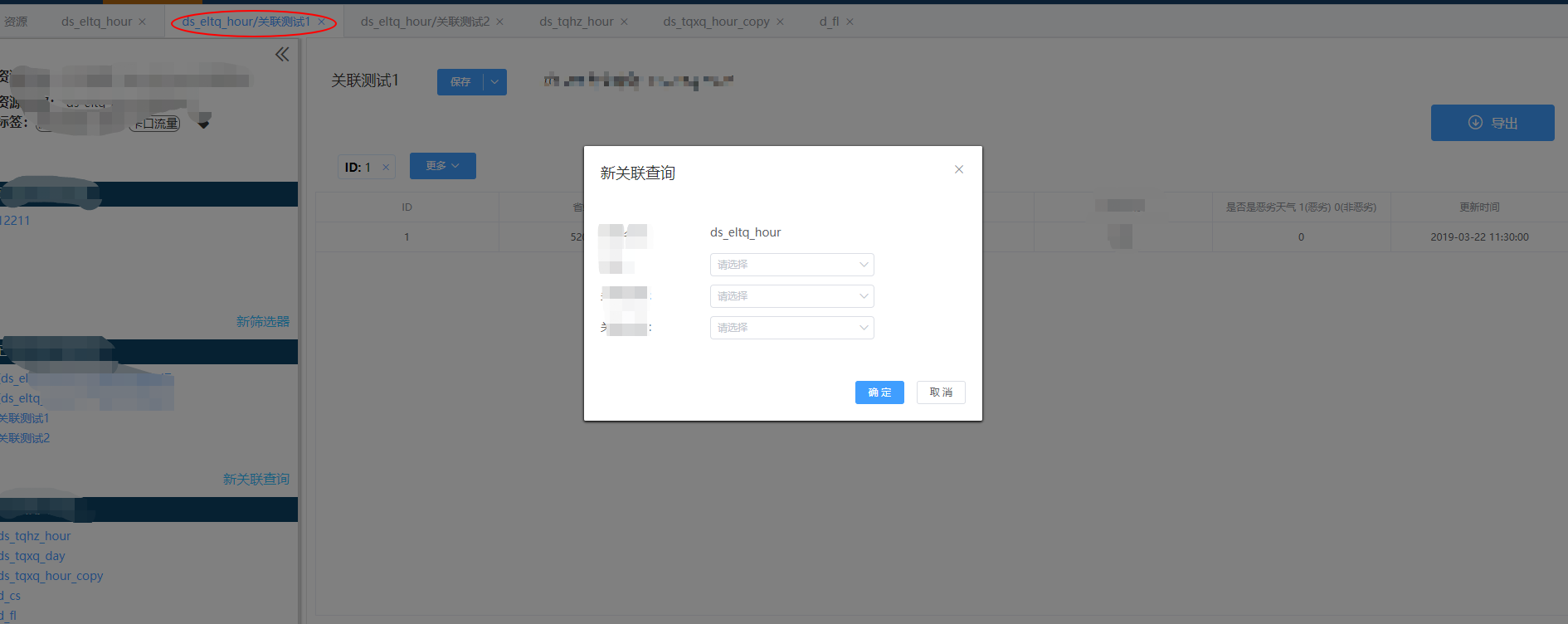Open the third 请选择 dropdown in dialog
The image size is (1568, 624).
(792, 328)
